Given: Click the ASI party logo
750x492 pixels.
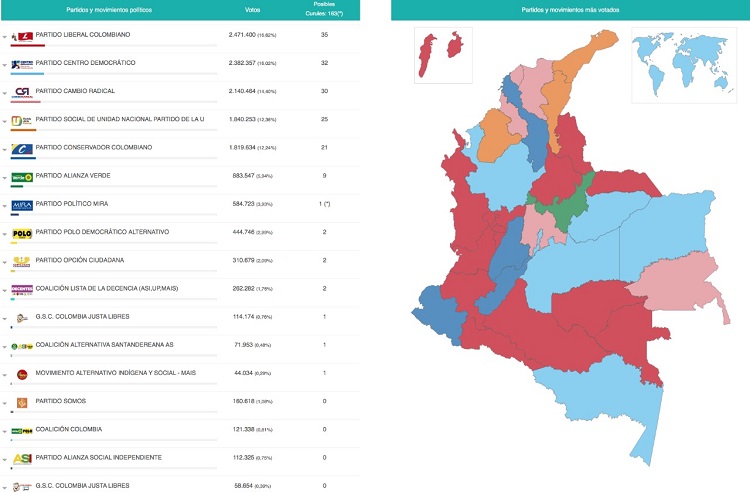Looking at the screenshot, I should (x=22, y=459).
